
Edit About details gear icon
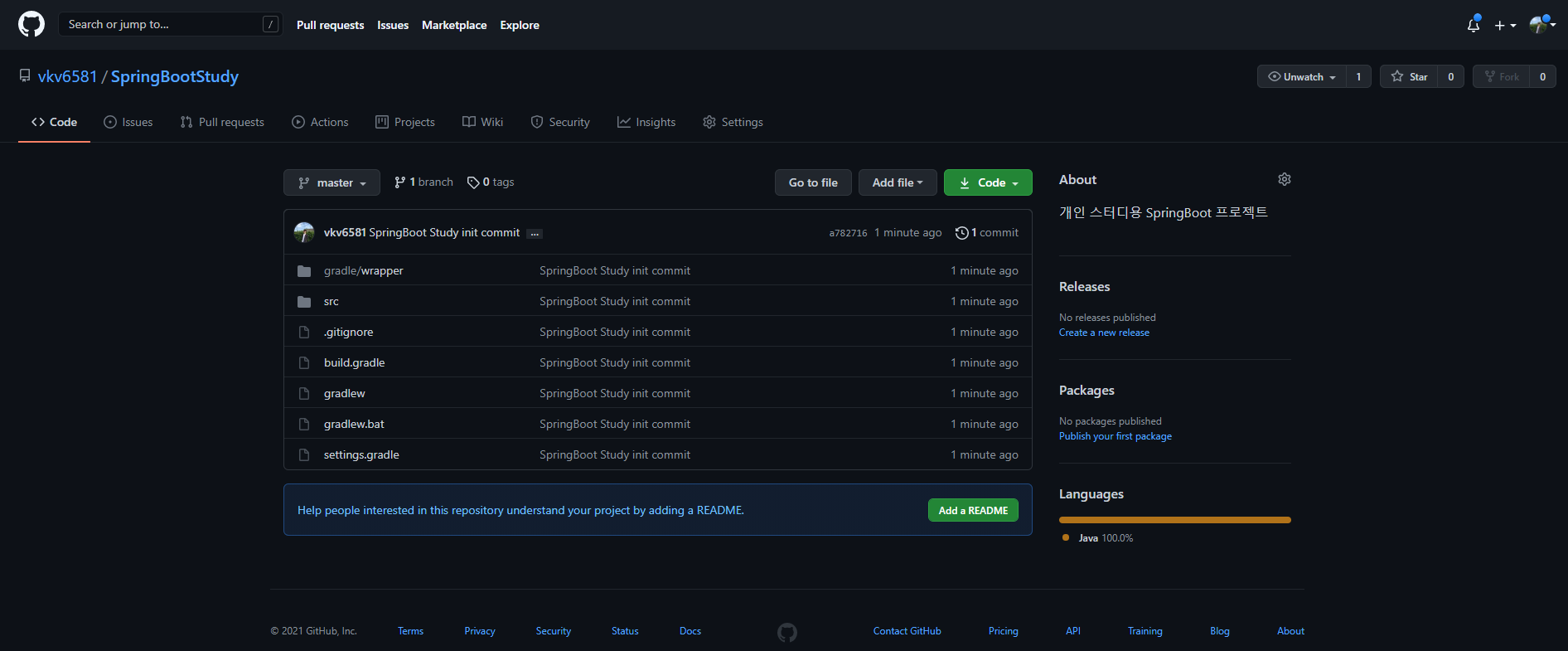[x=1285, y=179]
